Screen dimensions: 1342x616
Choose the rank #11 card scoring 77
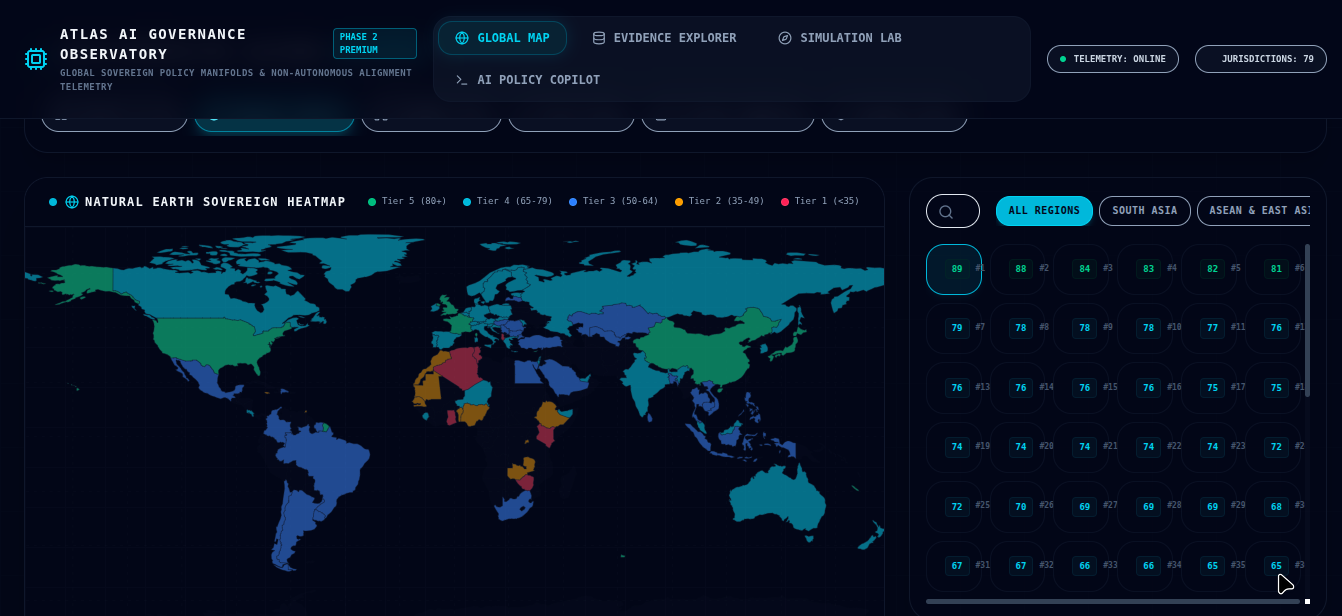click(1210, 328)
